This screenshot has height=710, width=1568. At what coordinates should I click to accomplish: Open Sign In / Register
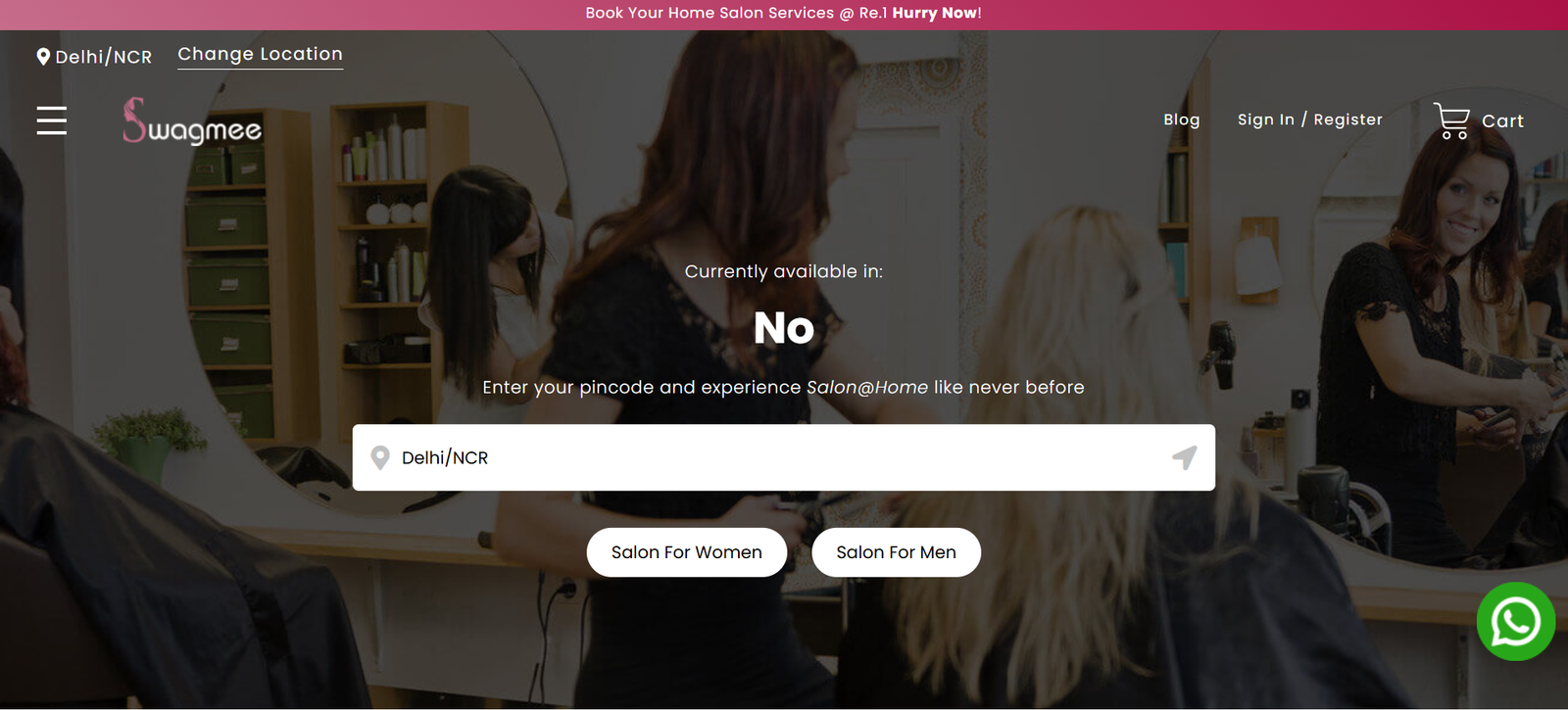coord(1309,119)
